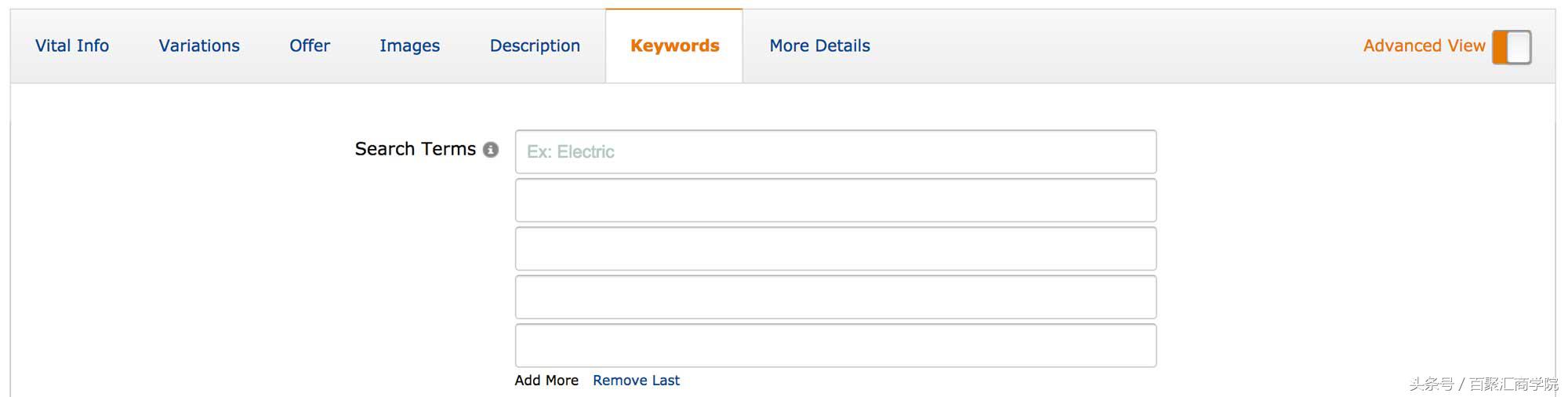Click the Search Terms info icon
The image size is (1568, 397).
pyautogui.click(x=491, y=150)
